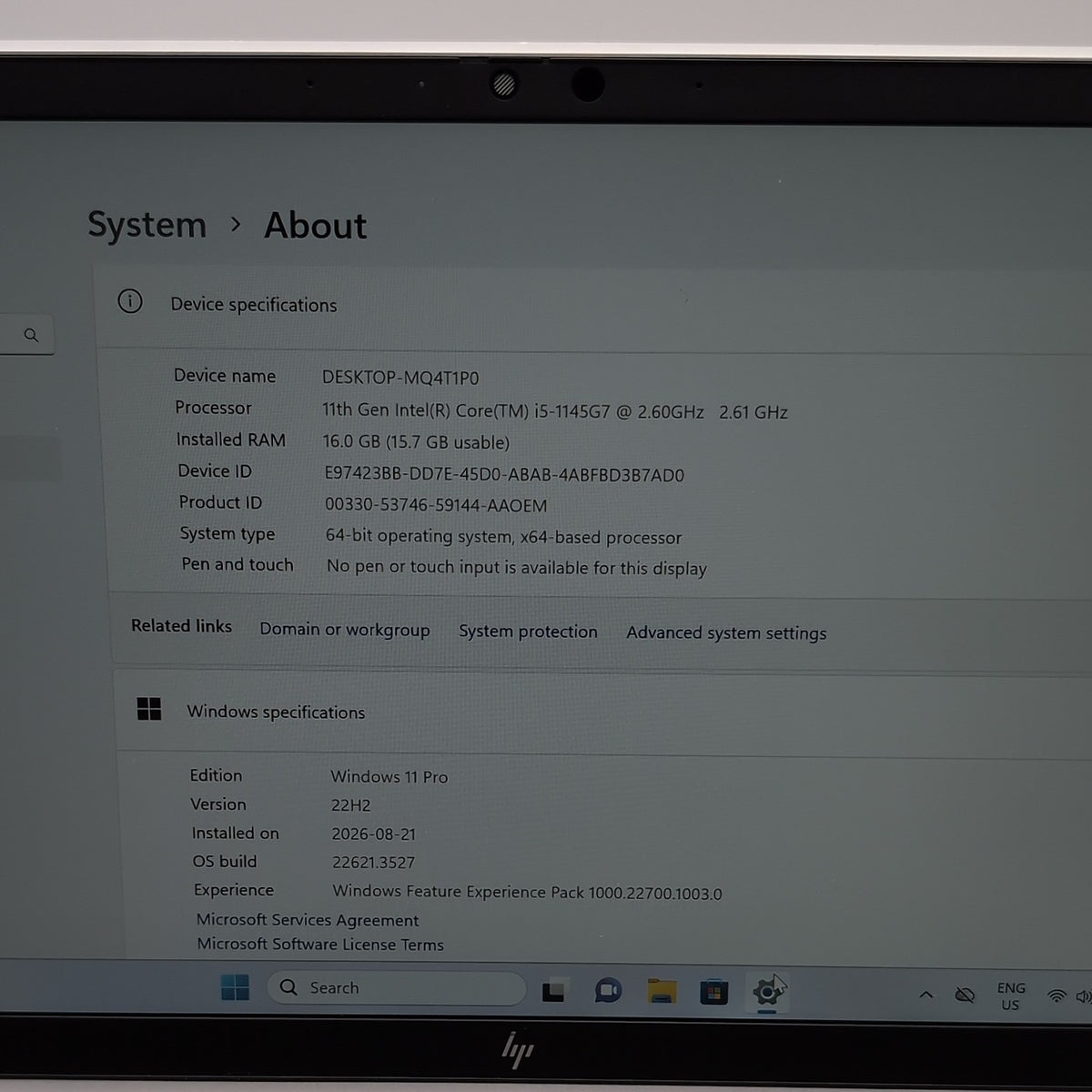The height and width of the screenshot is (1092, 1092).
Task: Select the 64-bit operating system text
Action: point(503,537)
